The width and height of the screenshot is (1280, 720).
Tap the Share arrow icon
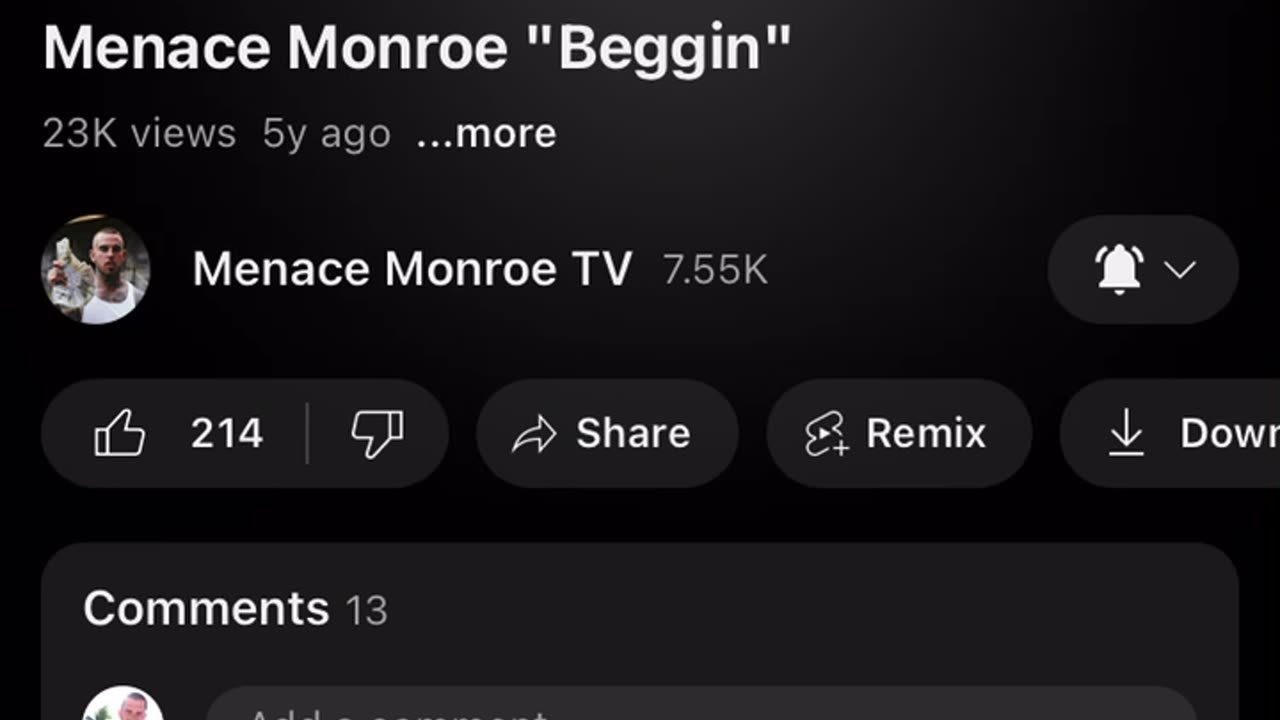pyautogui.click(x=533, y=435)
